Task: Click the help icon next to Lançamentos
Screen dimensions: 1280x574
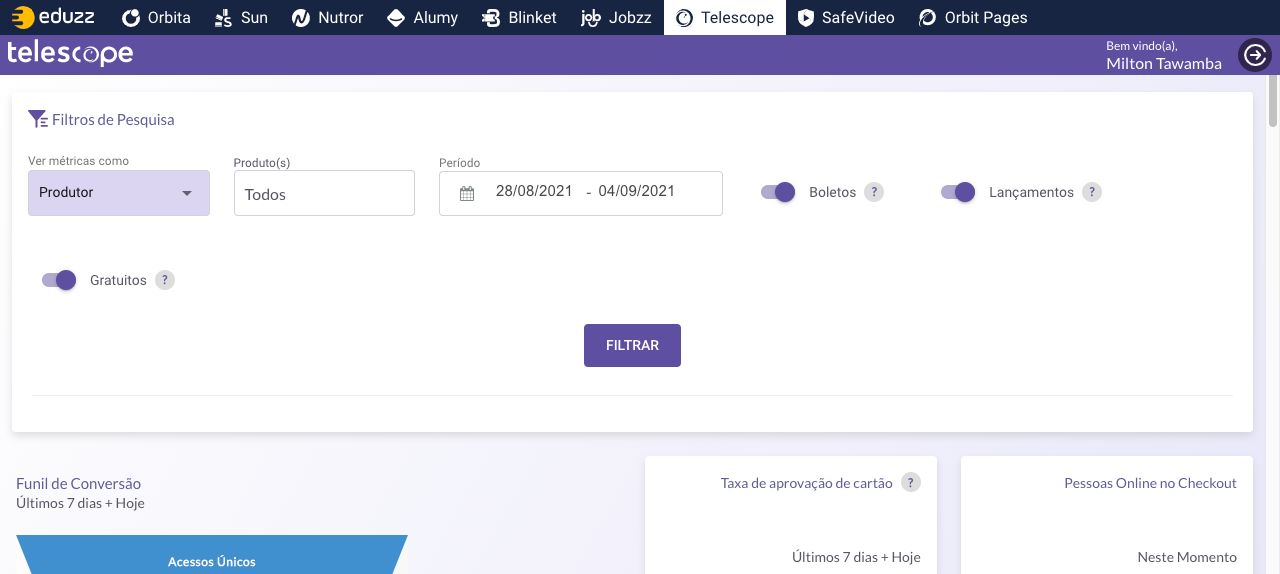Action: pos(1092,192)
